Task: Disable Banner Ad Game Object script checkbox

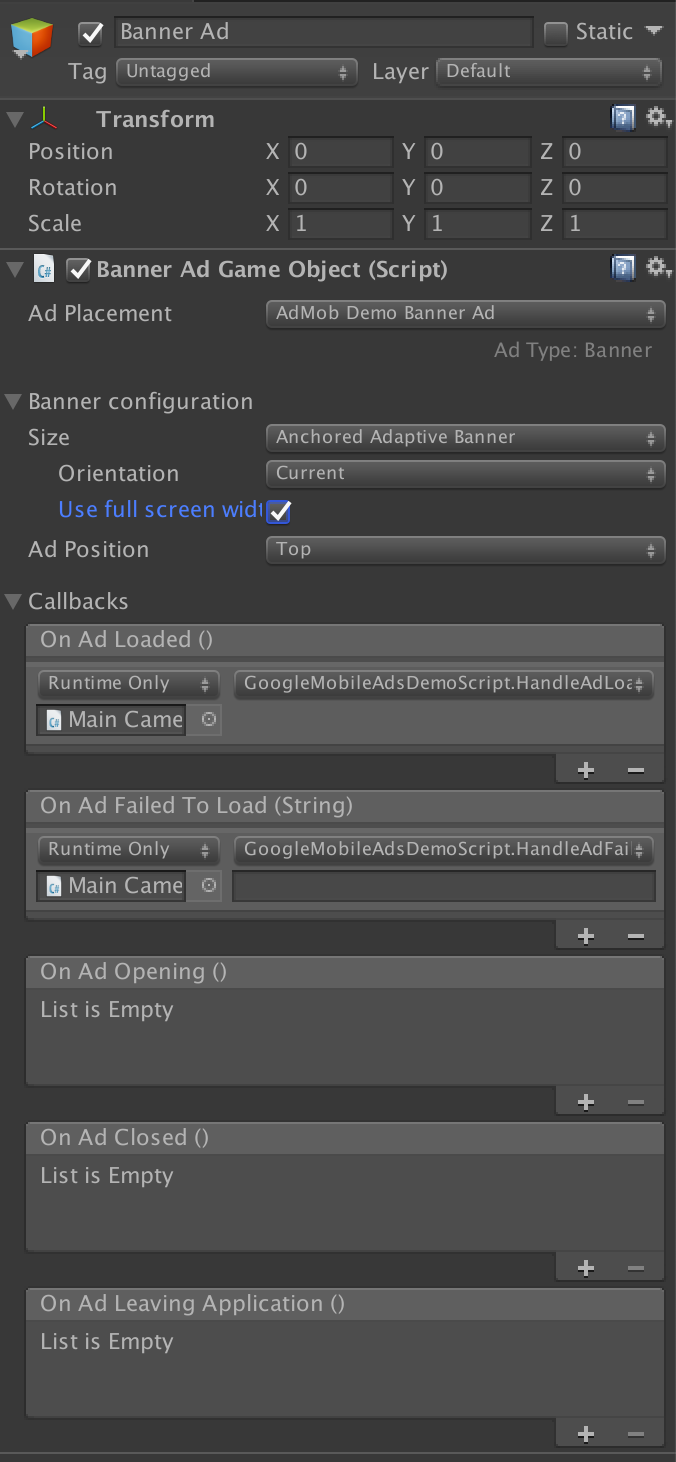Action: (78, 269)
